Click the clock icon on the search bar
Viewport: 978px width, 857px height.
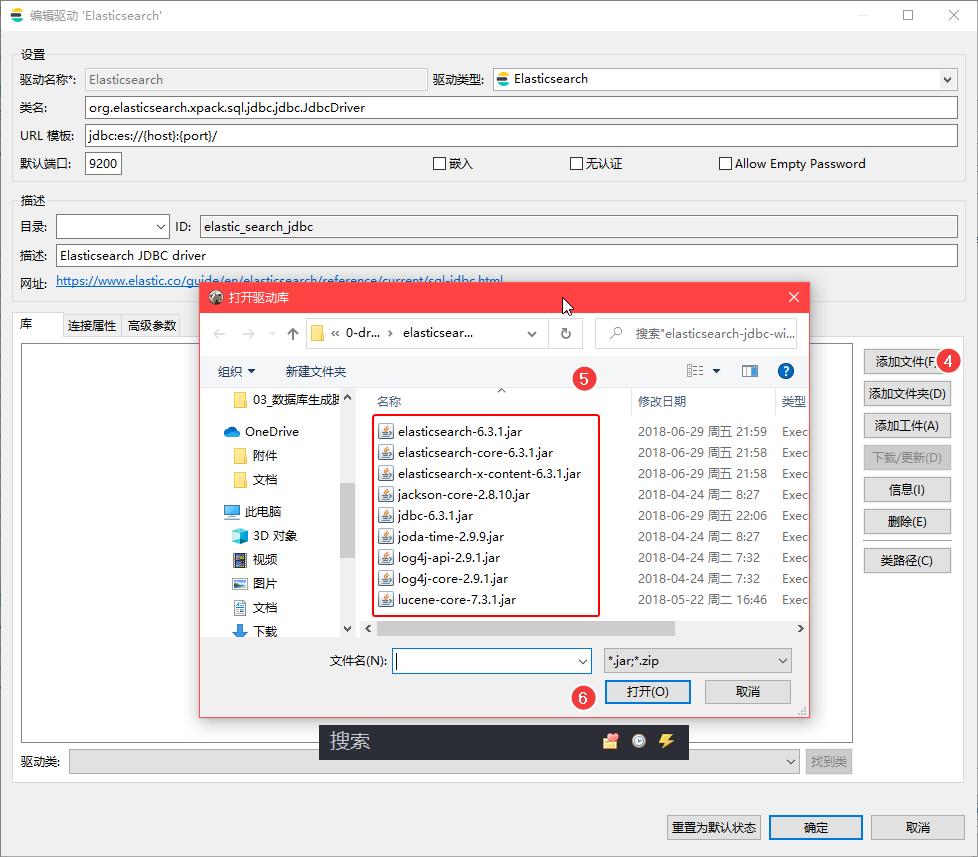638,742
